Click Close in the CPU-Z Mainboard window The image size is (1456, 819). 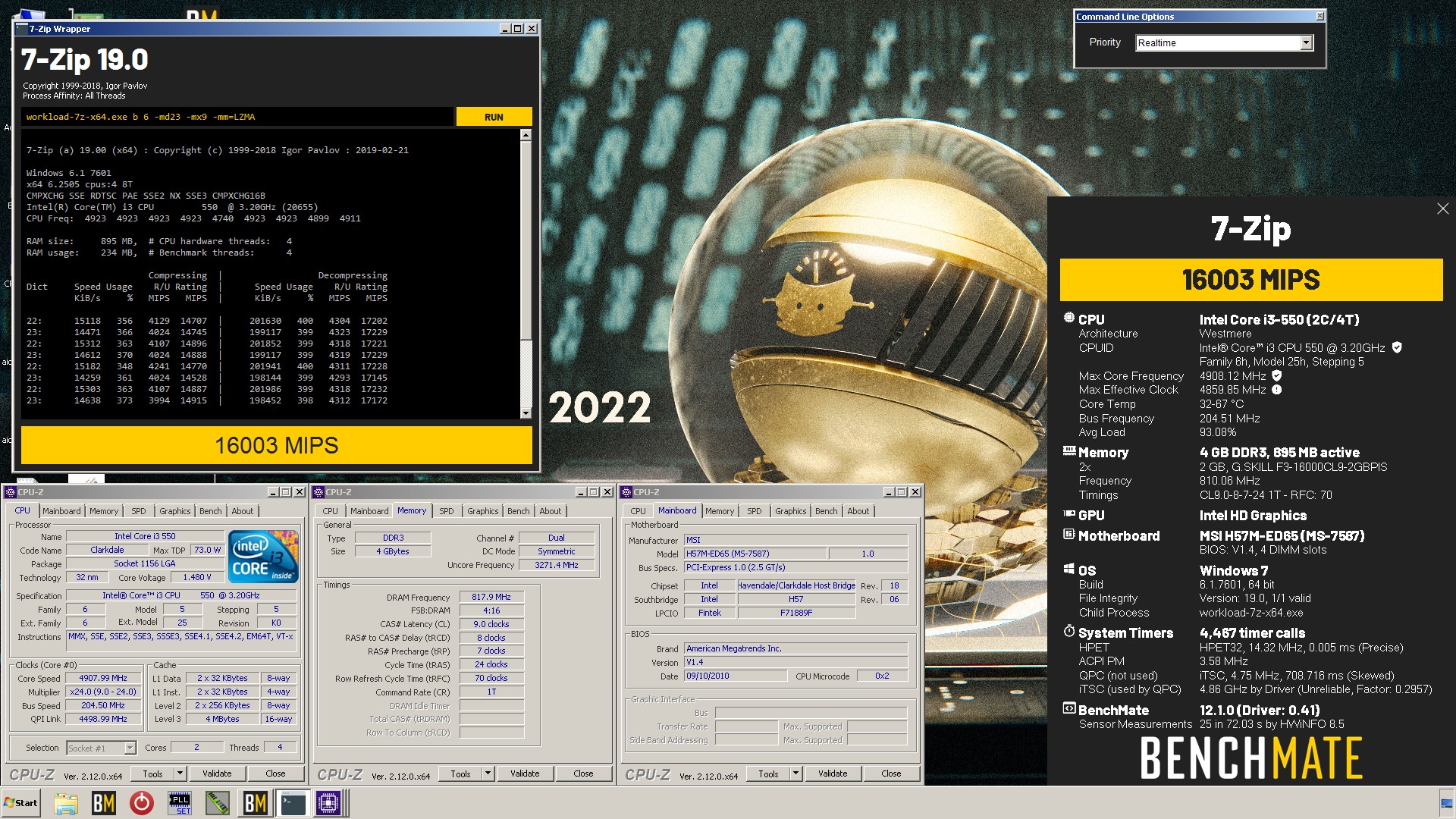pos(891,773)
